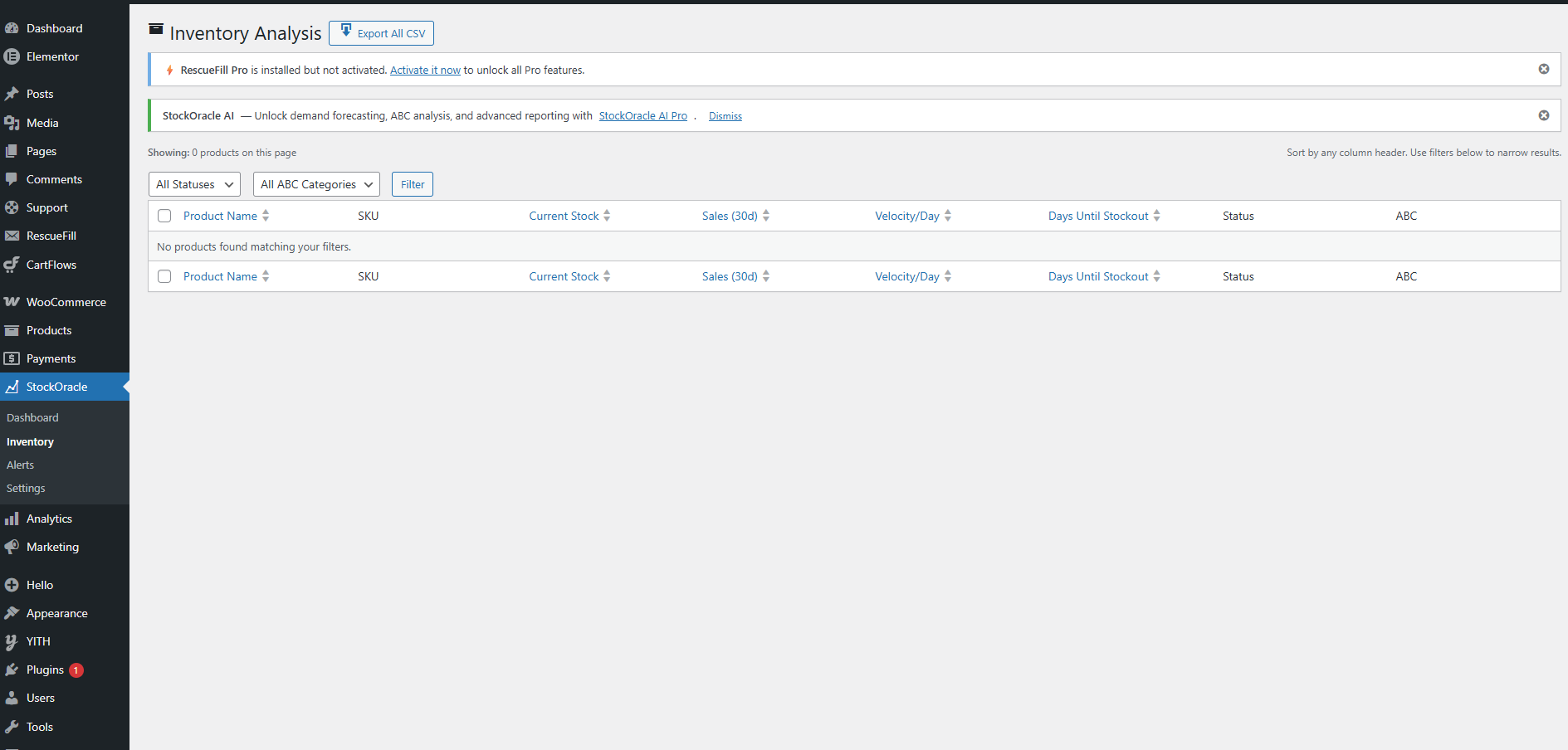Dismiss the StockOracle AI notice

[x=1544, y=115]
